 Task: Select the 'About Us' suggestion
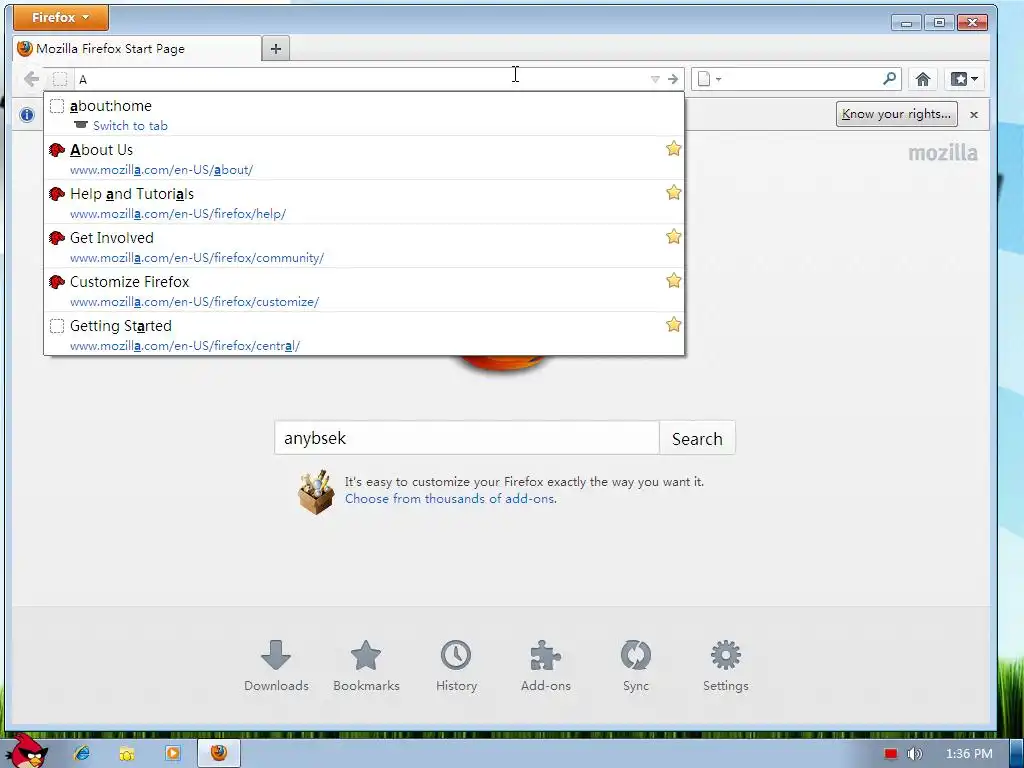[364, 158]
